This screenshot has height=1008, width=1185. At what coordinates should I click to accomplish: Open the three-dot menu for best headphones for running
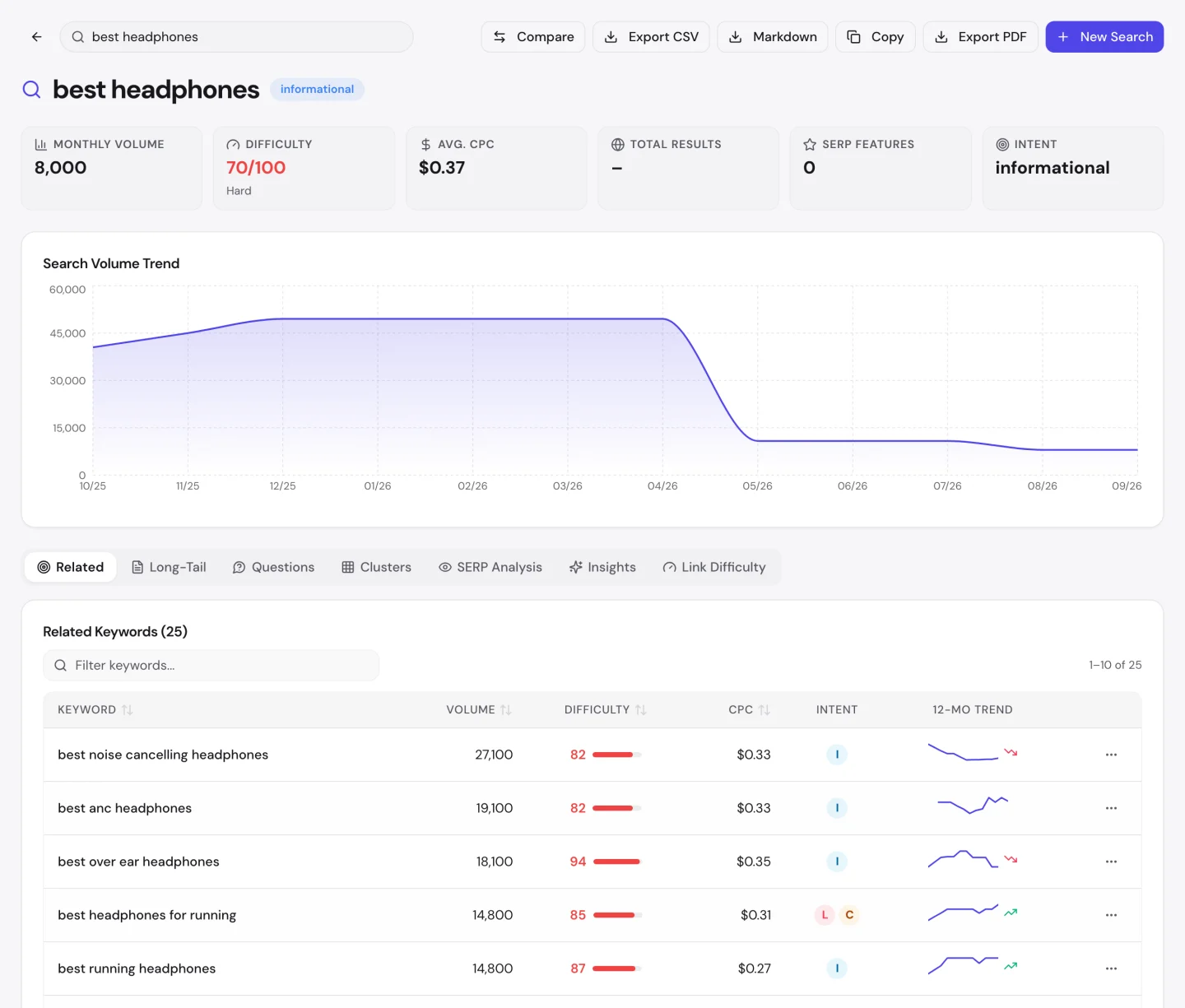(1111, 915)
